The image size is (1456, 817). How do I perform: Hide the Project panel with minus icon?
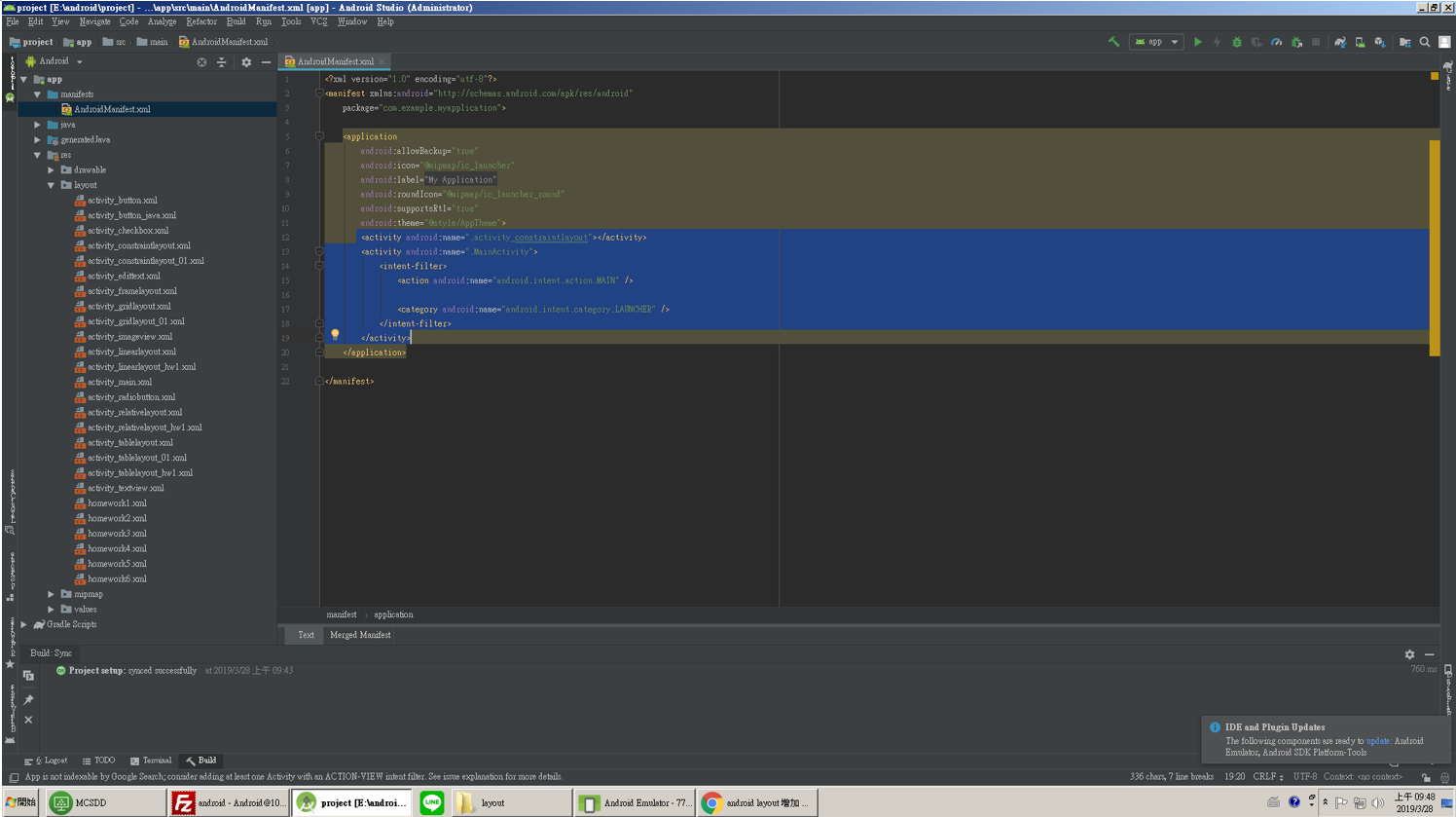pos(266,61)
